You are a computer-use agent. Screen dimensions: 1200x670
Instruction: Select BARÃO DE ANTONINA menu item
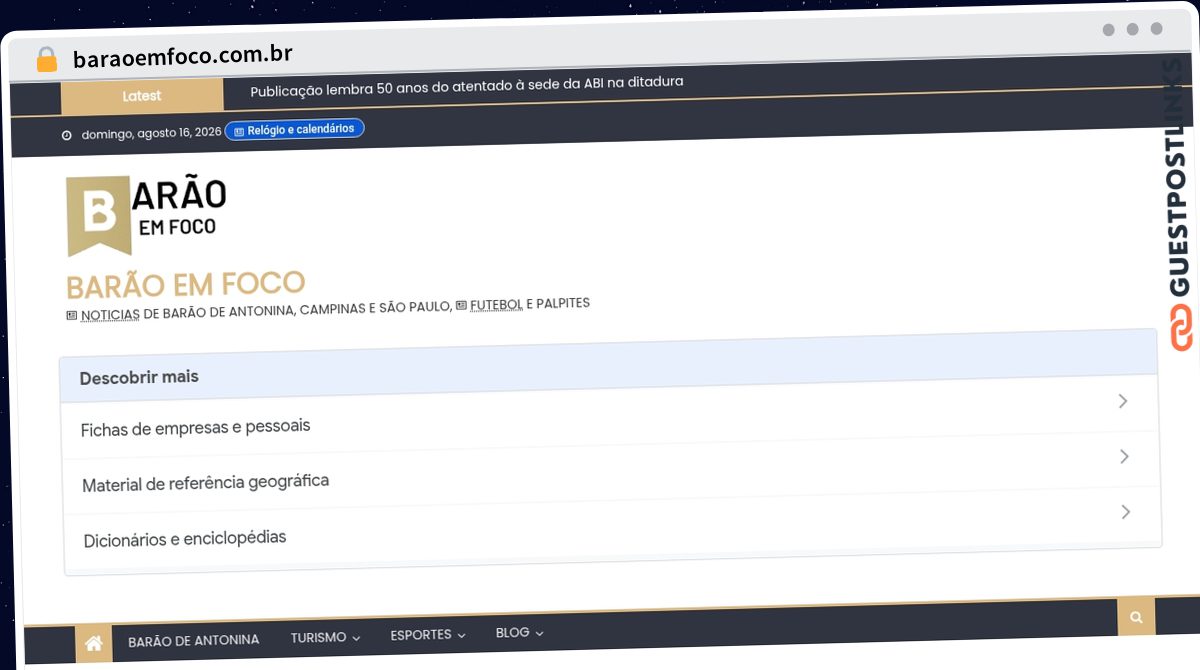tap(194, 641)
